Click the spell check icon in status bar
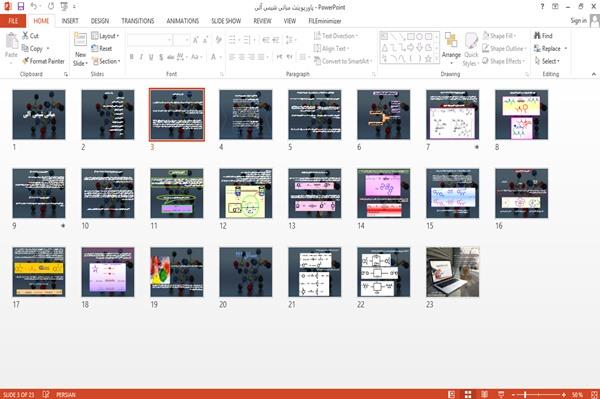Screen dimensions: 600x399 pyautogui.click(x=46, y=394)
